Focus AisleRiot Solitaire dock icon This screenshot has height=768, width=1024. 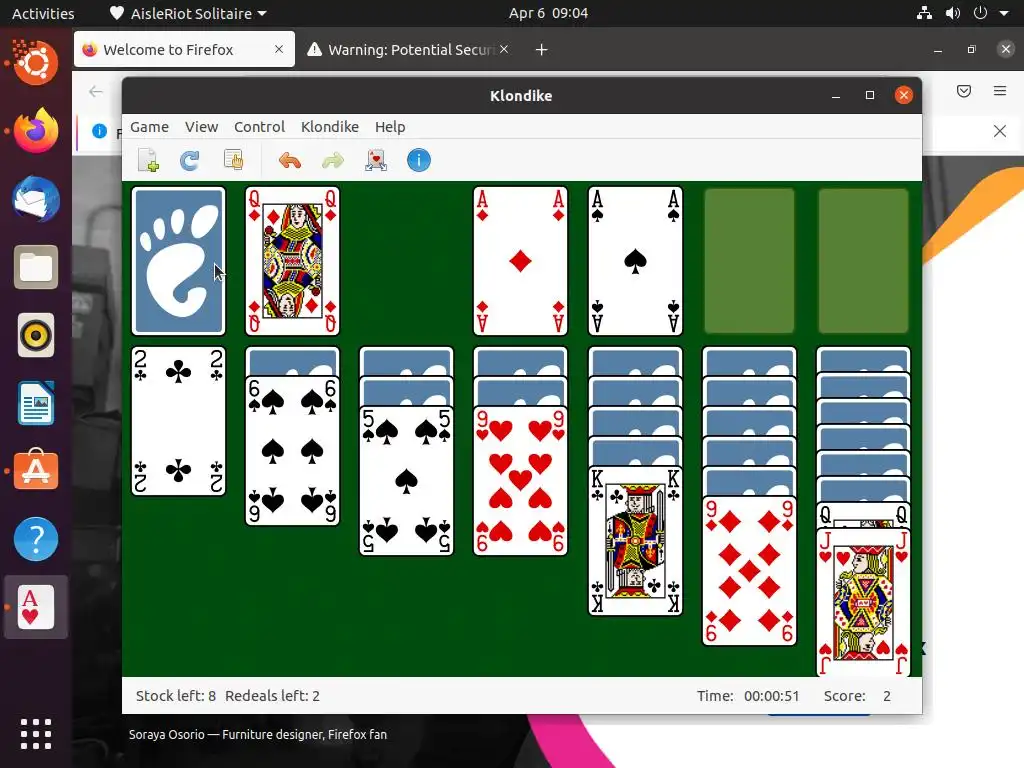pos(36,607)
